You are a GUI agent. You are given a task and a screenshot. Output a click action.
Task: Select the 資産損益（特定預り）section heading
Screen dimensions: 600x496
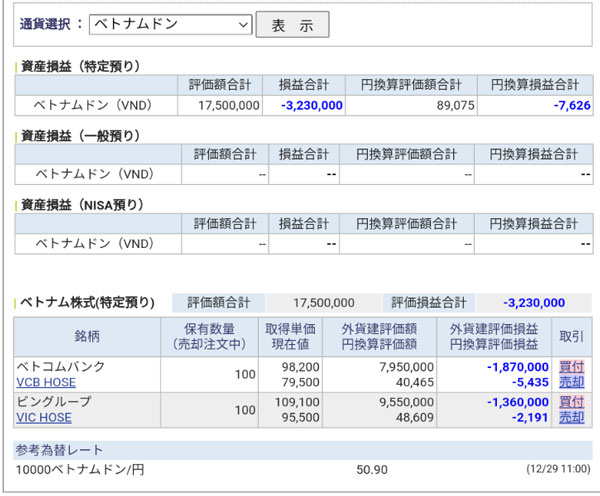point(82,67)
